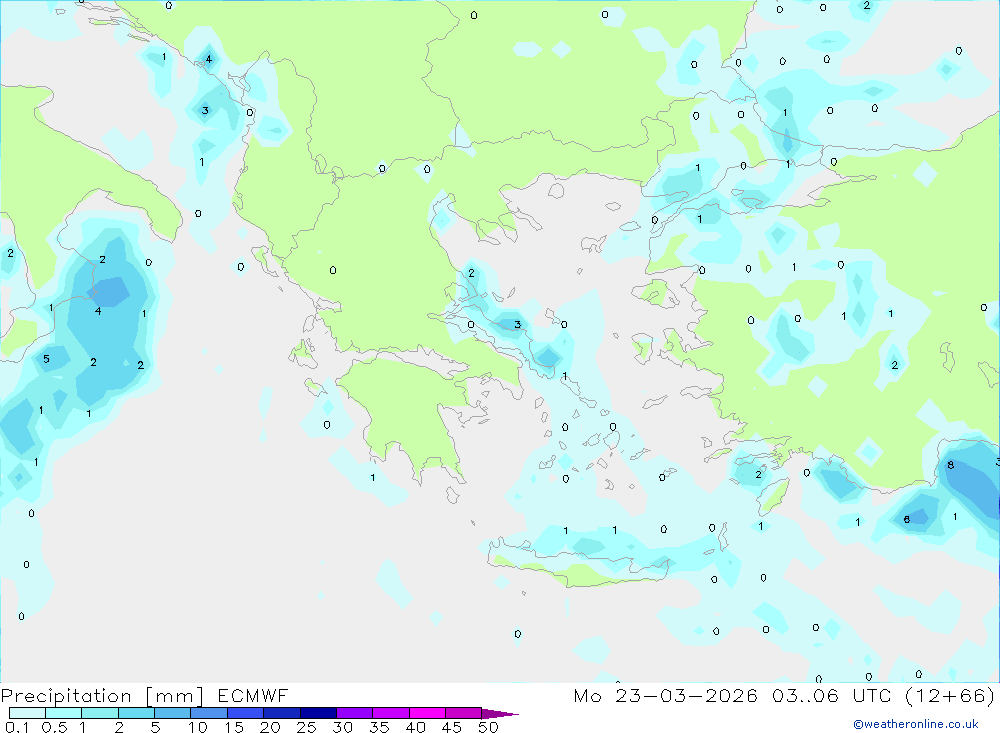Click the "8" precipitation value on map
The width and height of the screenshot is (1000, 733).
pos(950,465)
